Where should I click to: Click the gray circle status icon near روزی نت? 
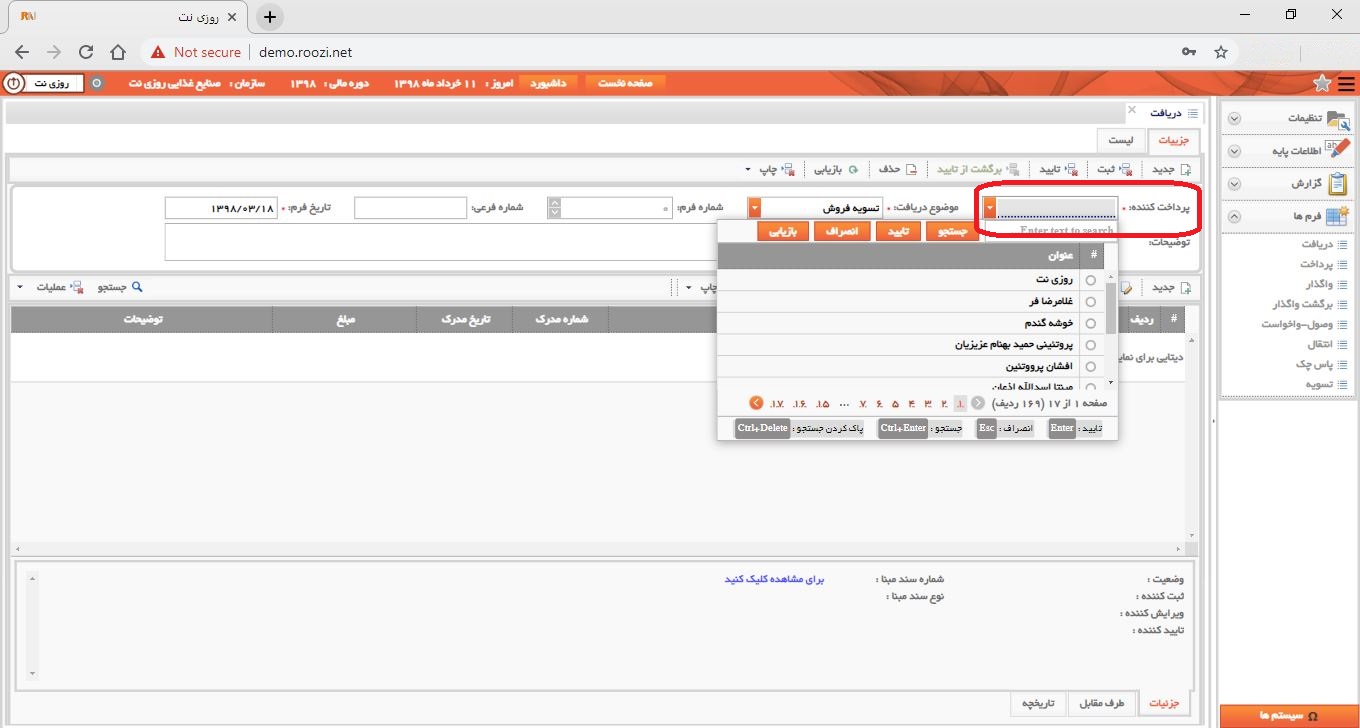point(97,83)
